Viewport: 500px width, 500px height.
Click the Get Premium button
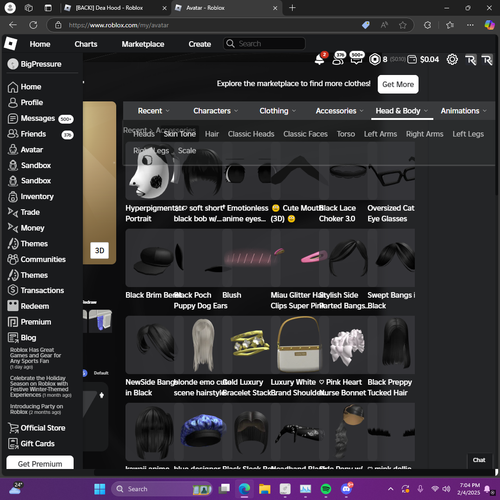tap(40, 463)
